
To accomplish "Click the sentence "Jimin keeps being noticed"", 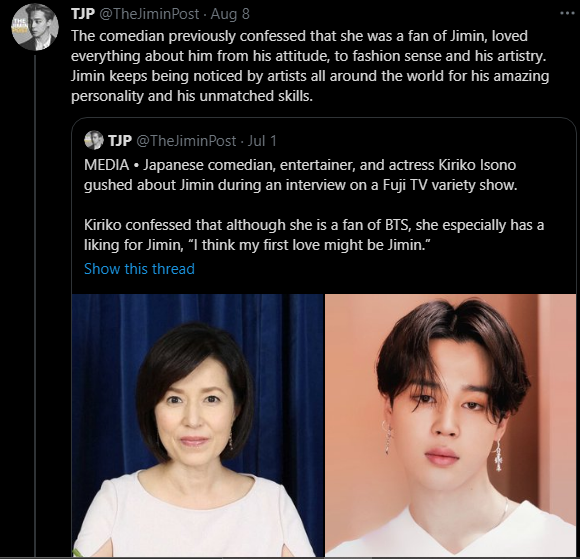I will [x=310, y=86].
